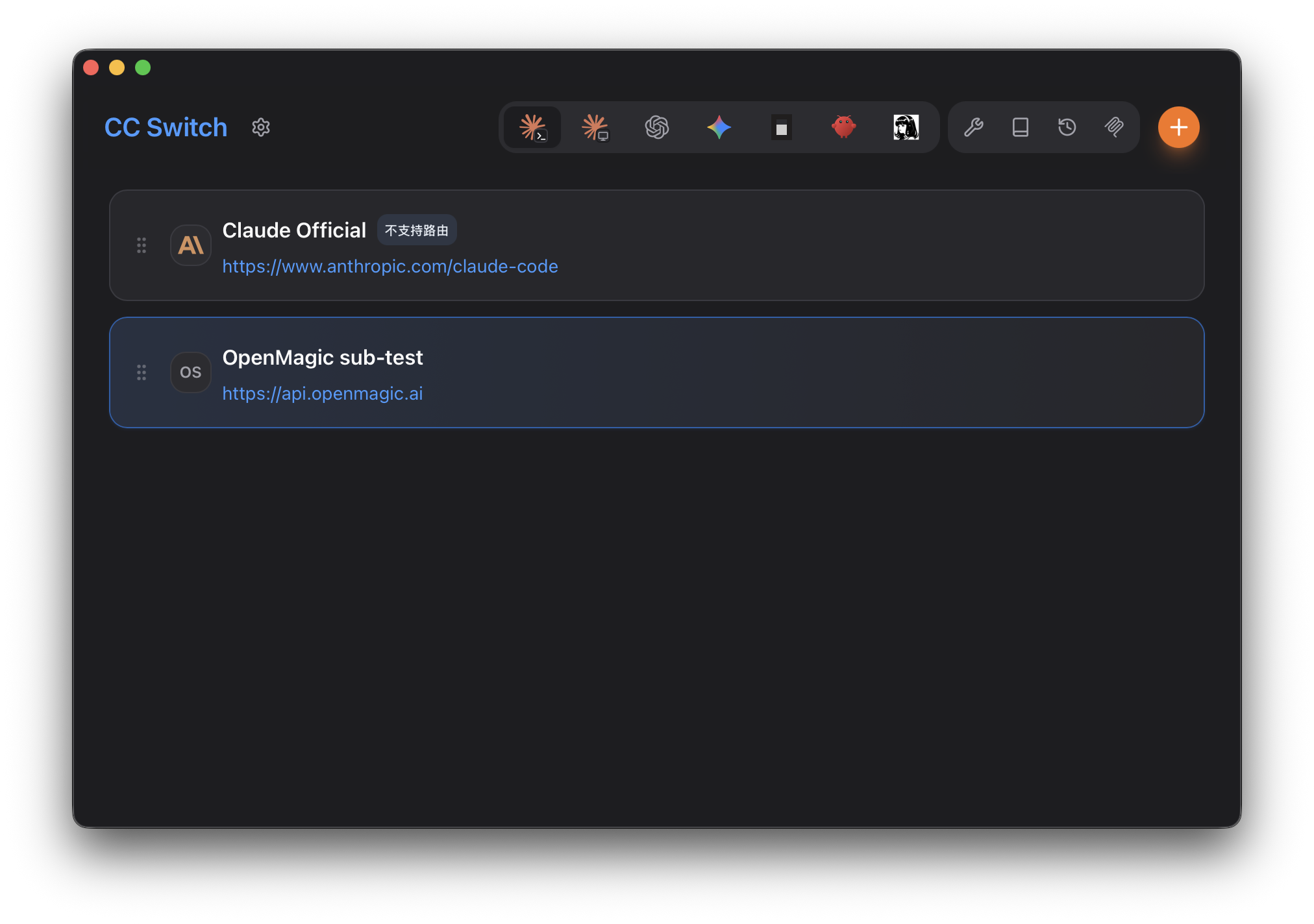Screen dimensions: 1314x924
Task: Click drag handle of OpenMagic sub-test card
Action: click(142, 372)
